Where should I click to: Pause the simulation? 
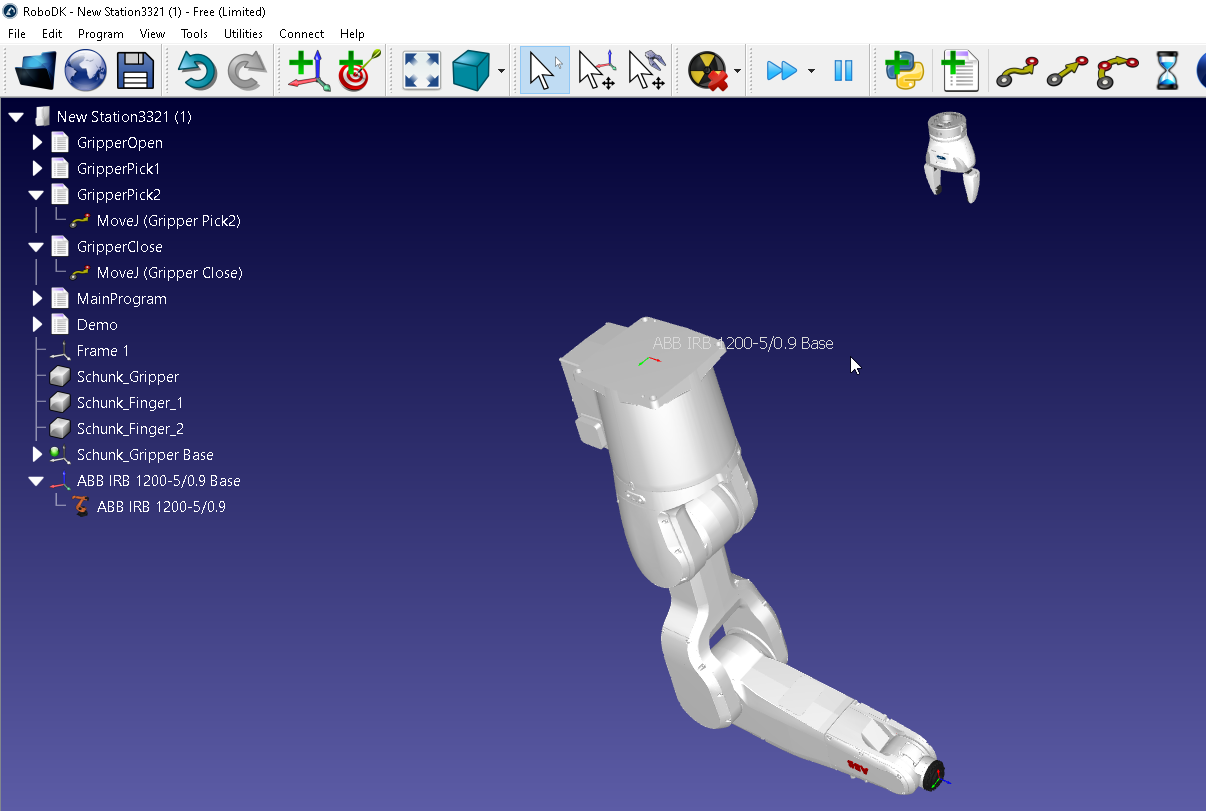843,71
